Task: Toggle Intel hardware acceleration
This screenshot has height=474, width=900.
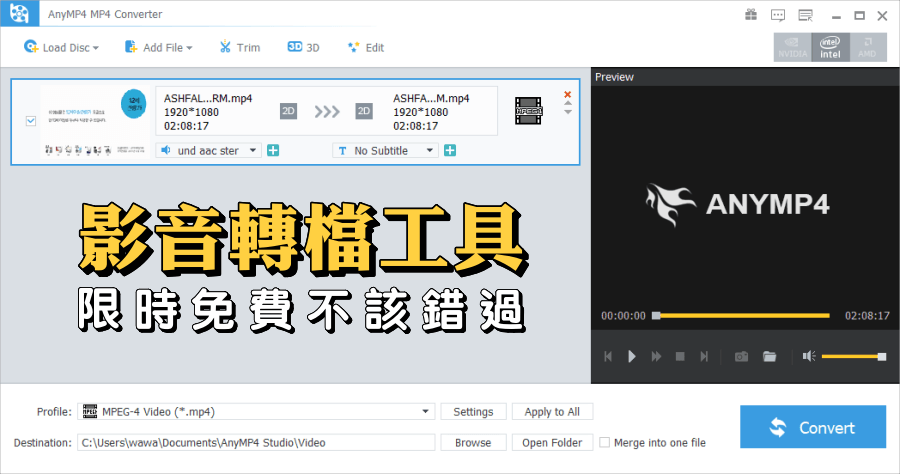Action: (830, 47)
